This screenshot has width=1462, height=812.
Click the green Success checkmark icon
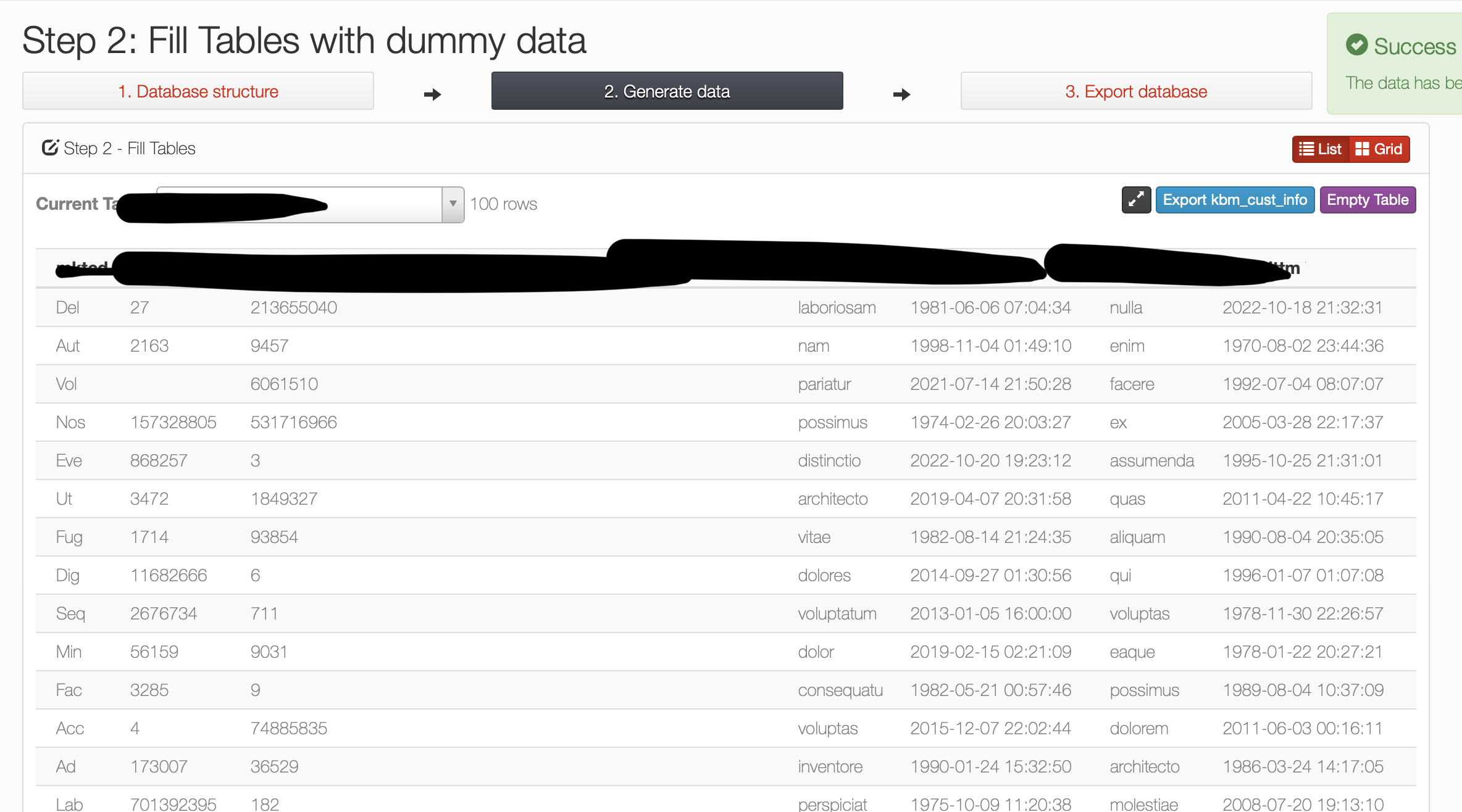coord(1356,45)
